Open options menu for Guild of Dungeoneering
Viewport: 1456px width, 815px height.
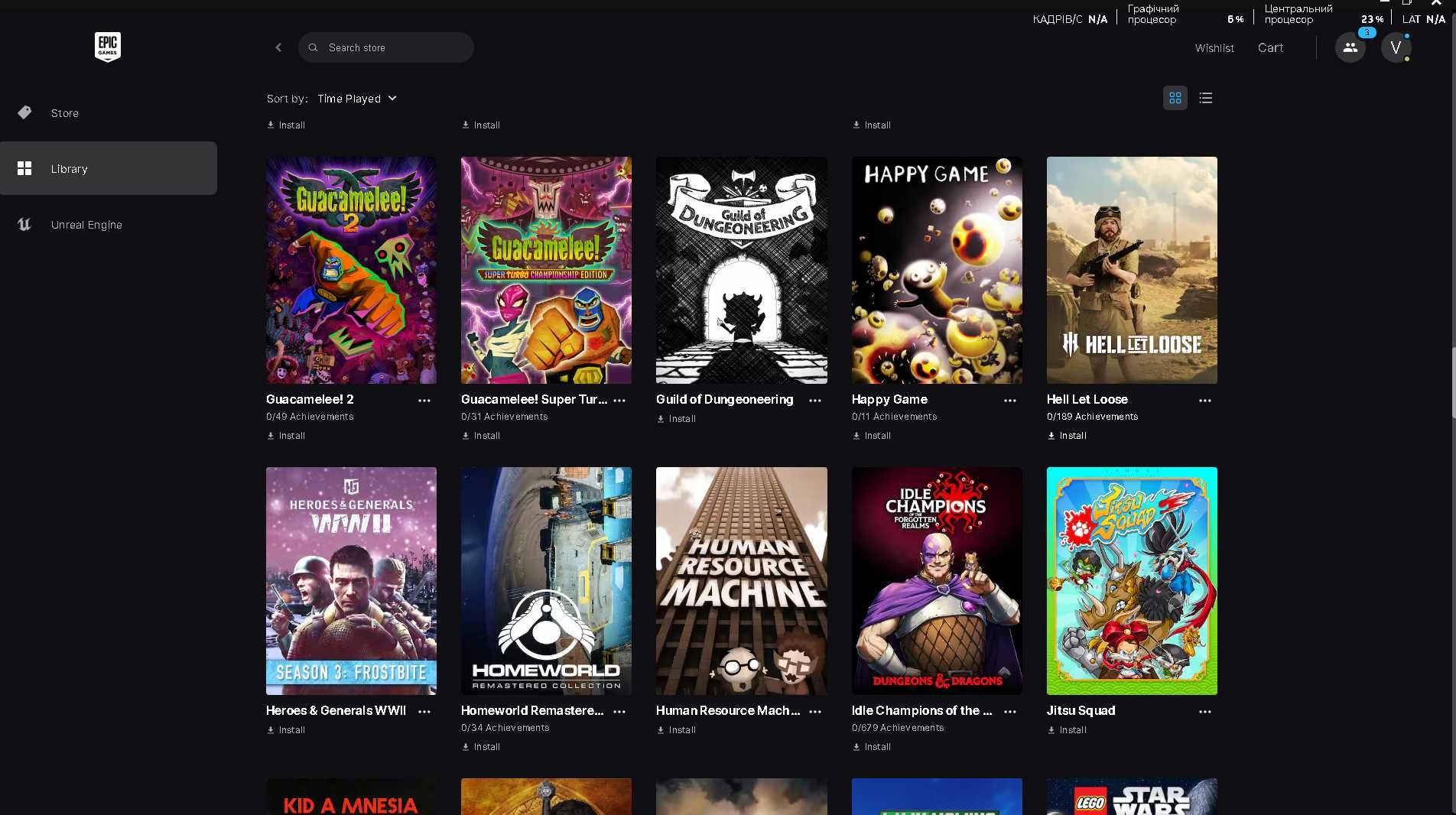coord(815,400)
